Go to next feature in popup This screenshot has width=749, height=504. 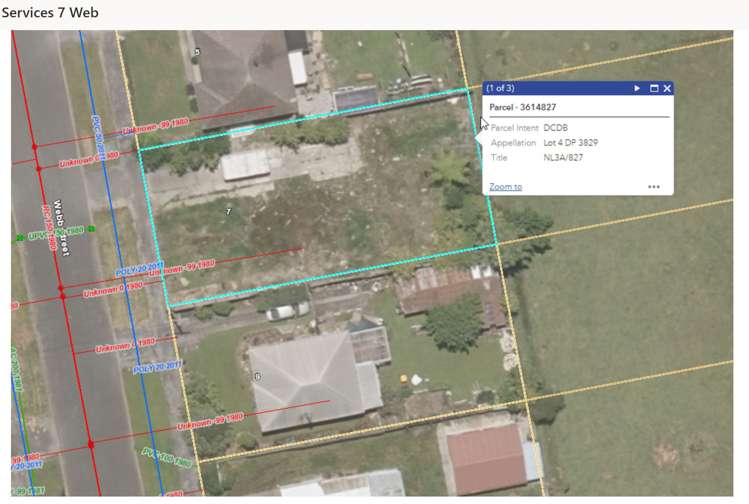point(637,89)
